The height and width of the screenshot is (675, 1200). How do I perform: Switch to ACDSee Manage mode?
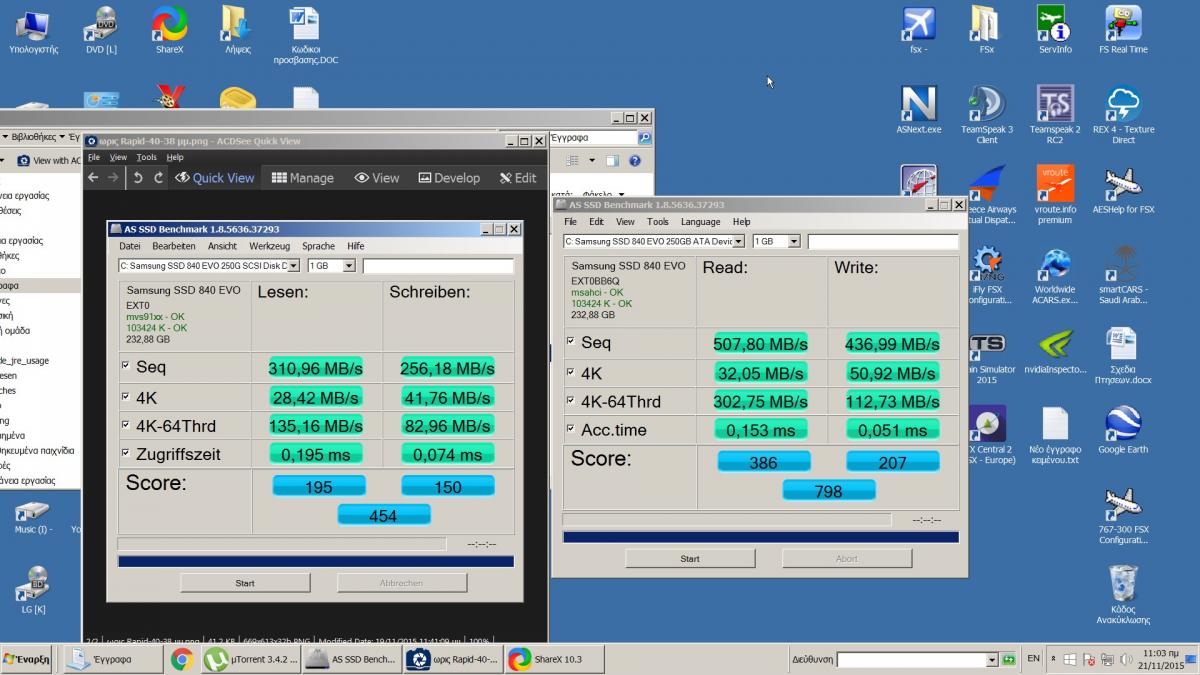302,178
